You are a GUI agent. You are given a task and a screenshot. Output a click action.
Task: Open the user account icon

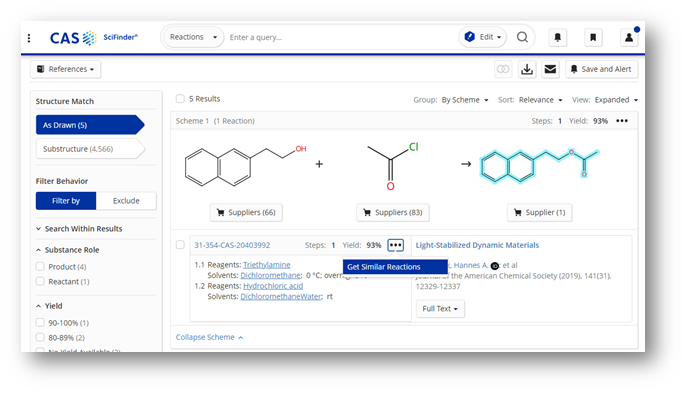(x=629, y=37)
